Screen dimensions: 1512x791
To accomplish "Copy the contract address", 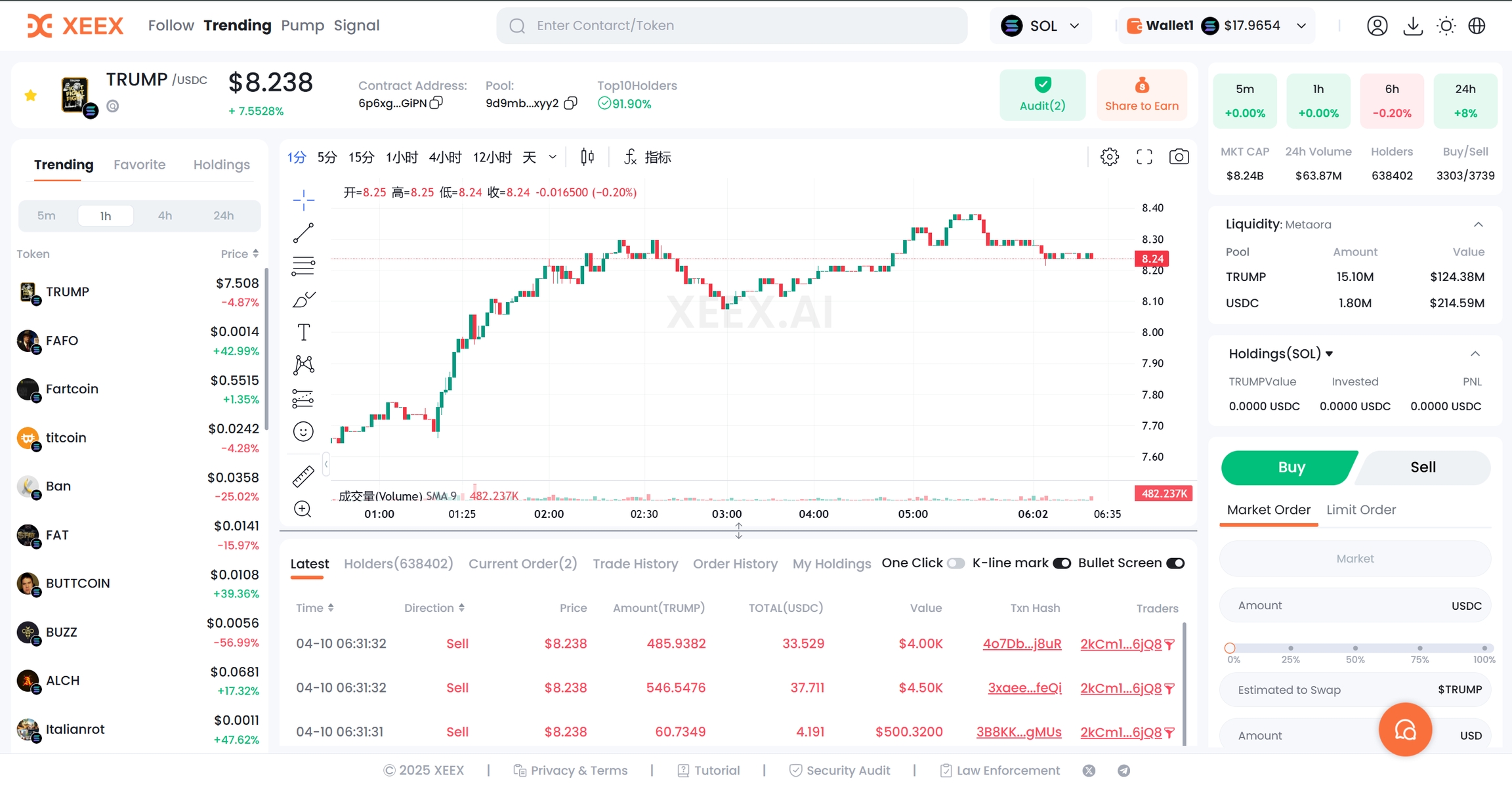I will point(437,103).
